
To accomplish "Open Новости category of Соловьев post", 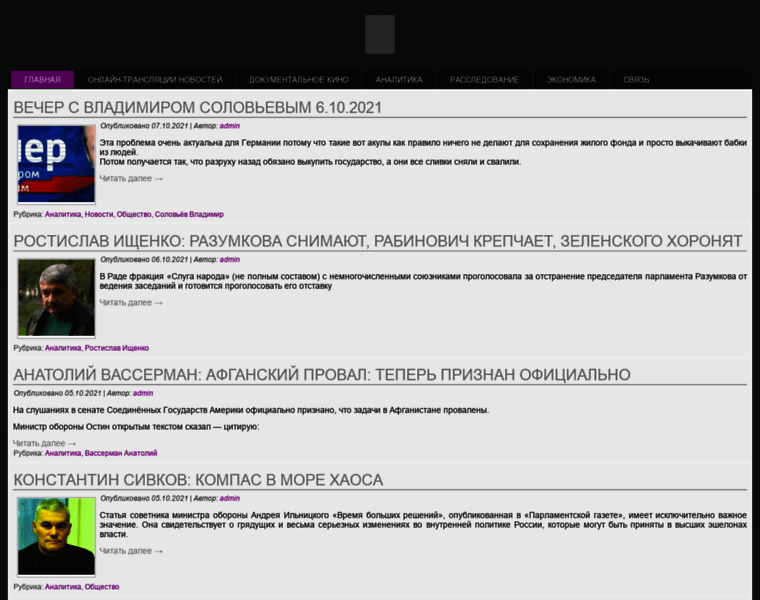I will point(99,214).
